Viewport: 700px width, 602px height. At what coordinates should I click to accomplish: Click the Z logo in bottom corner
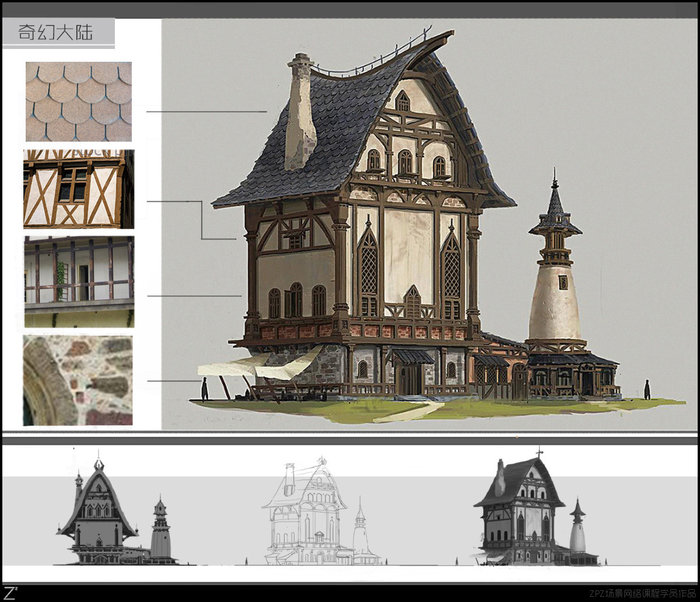tap(11, 593)
